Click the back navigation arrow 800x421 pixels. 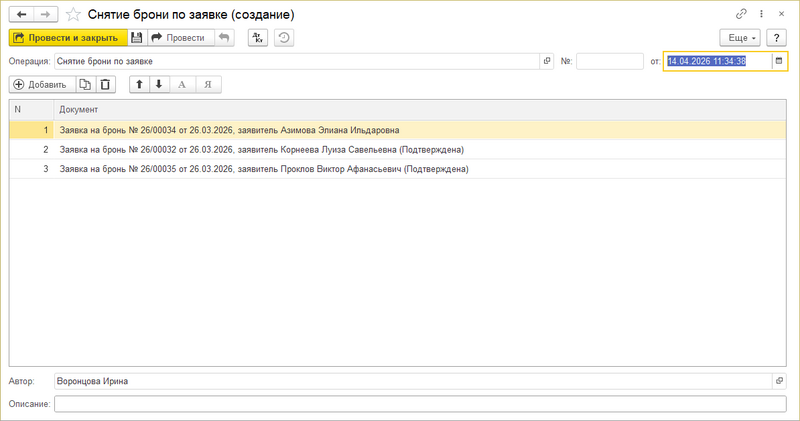(21, 14)
